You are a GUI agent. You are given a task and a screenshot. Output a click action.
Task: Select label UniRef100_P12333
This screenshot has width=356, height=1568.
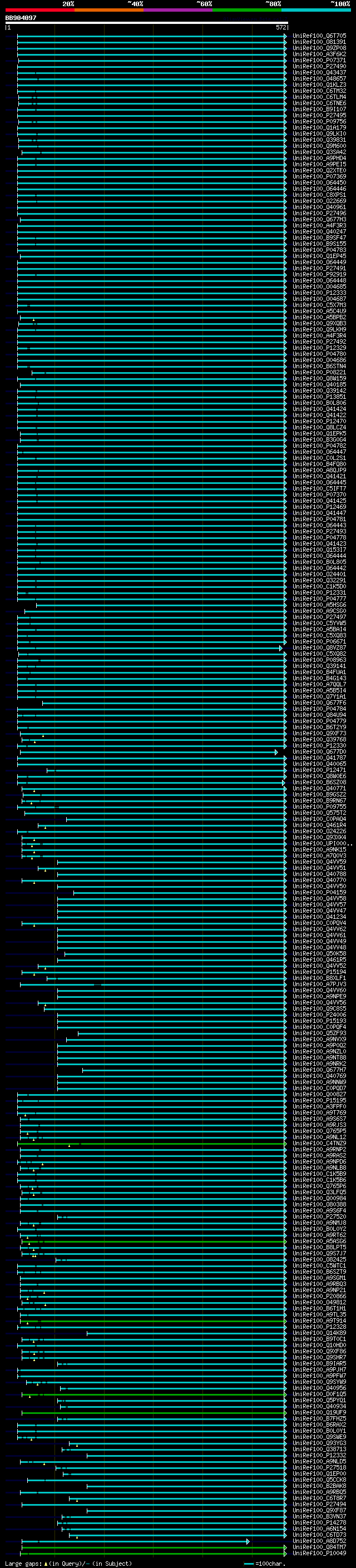click(x=319, y=293)
